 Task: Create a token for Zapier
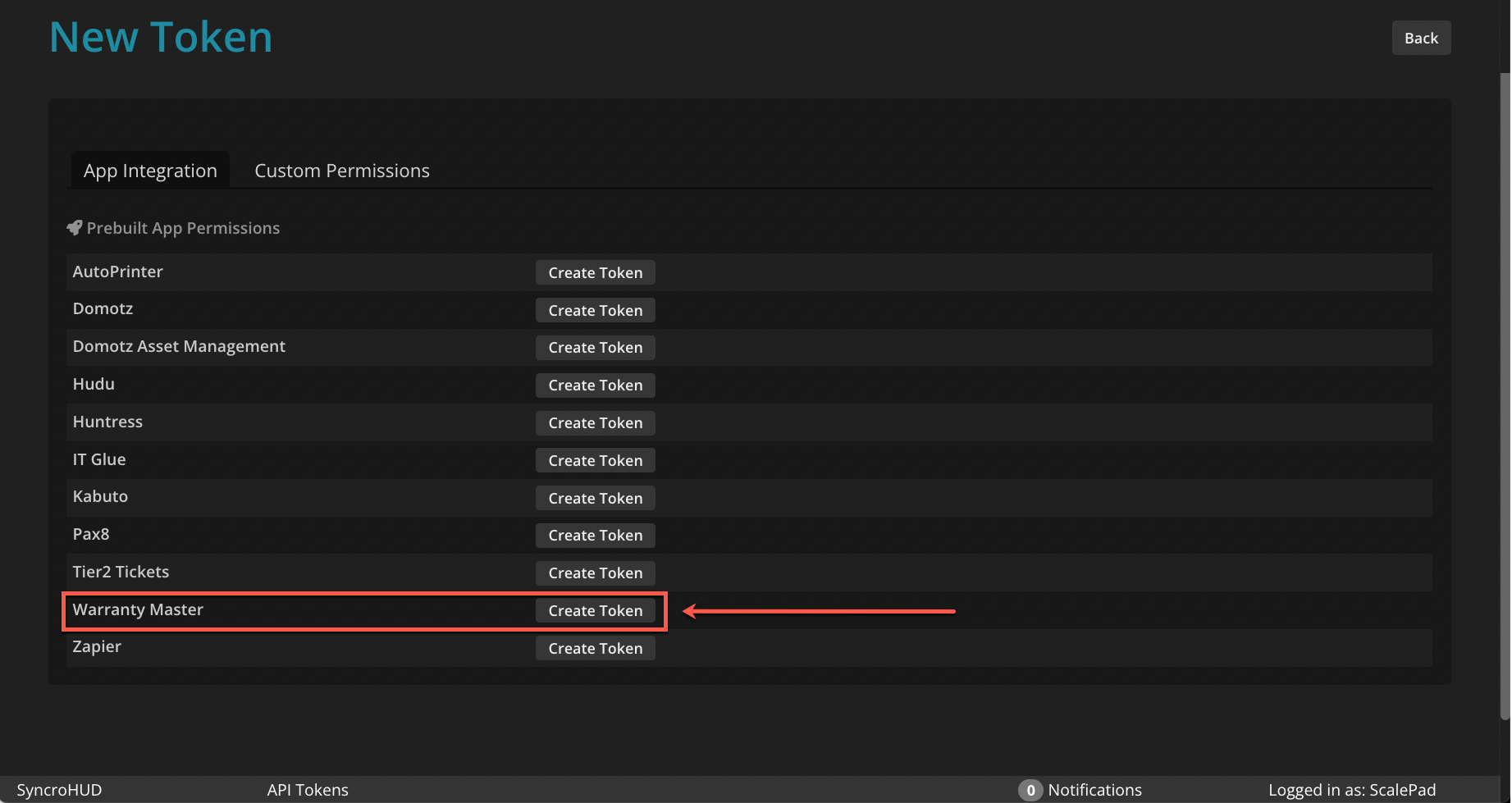tap(596, 648)
